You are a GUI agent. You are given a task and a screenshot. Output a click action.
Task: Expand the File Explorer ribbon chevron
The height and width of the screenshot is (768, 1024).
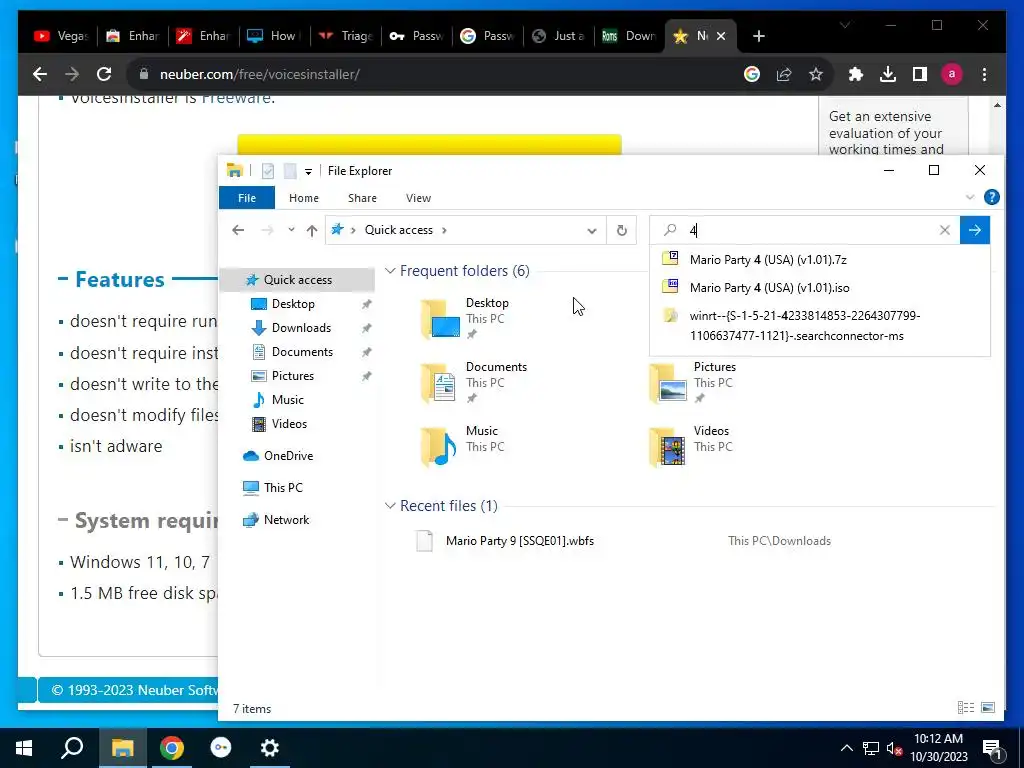(970, 197)
